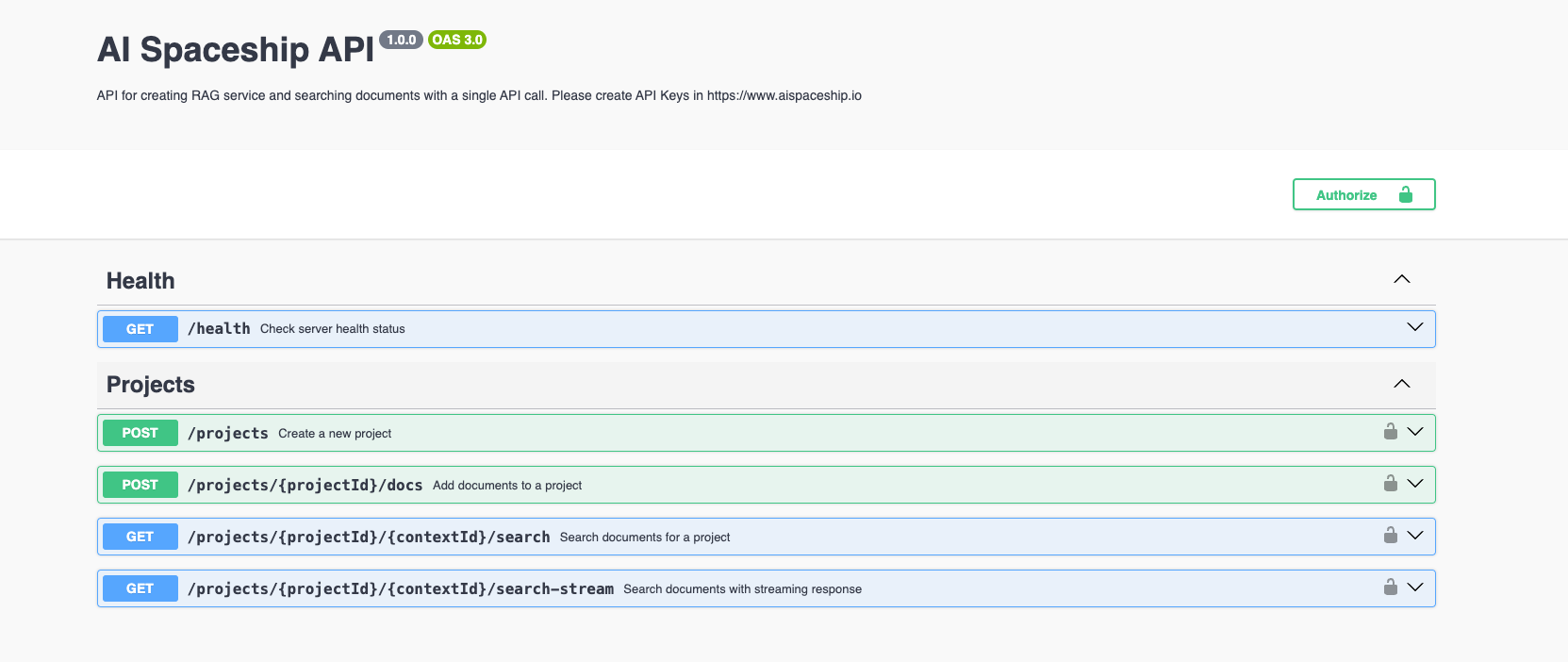Click the AI Spaceship API title

click(236, 50)
